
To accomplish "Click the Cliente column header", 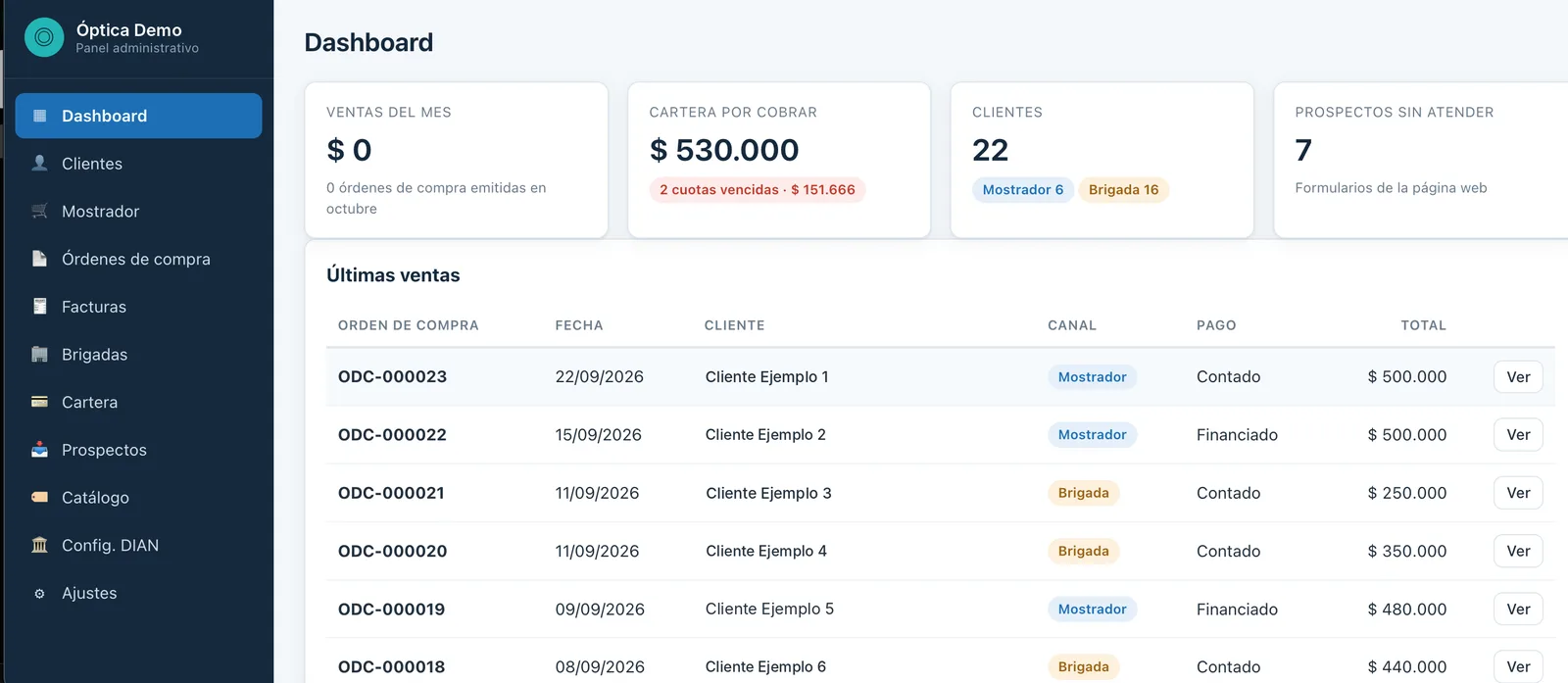I will 734,325.
